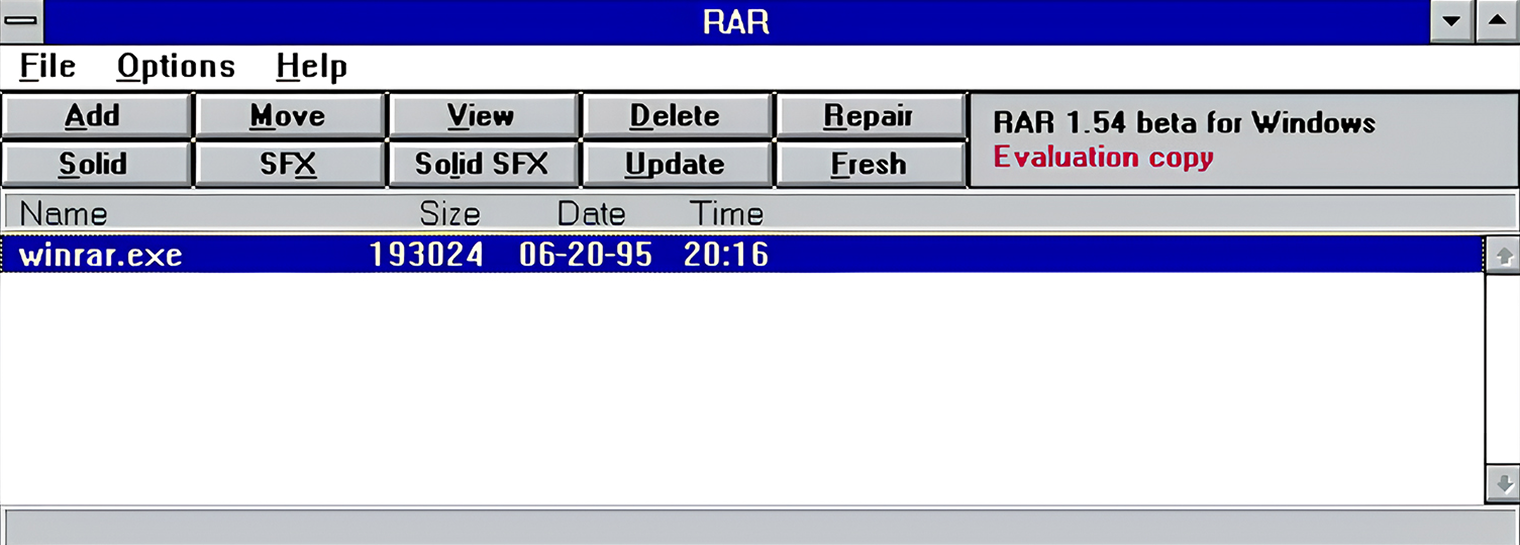Minimize the RAR window
This screenshot has height=545, width=1520.
(x=1453, y=21)
